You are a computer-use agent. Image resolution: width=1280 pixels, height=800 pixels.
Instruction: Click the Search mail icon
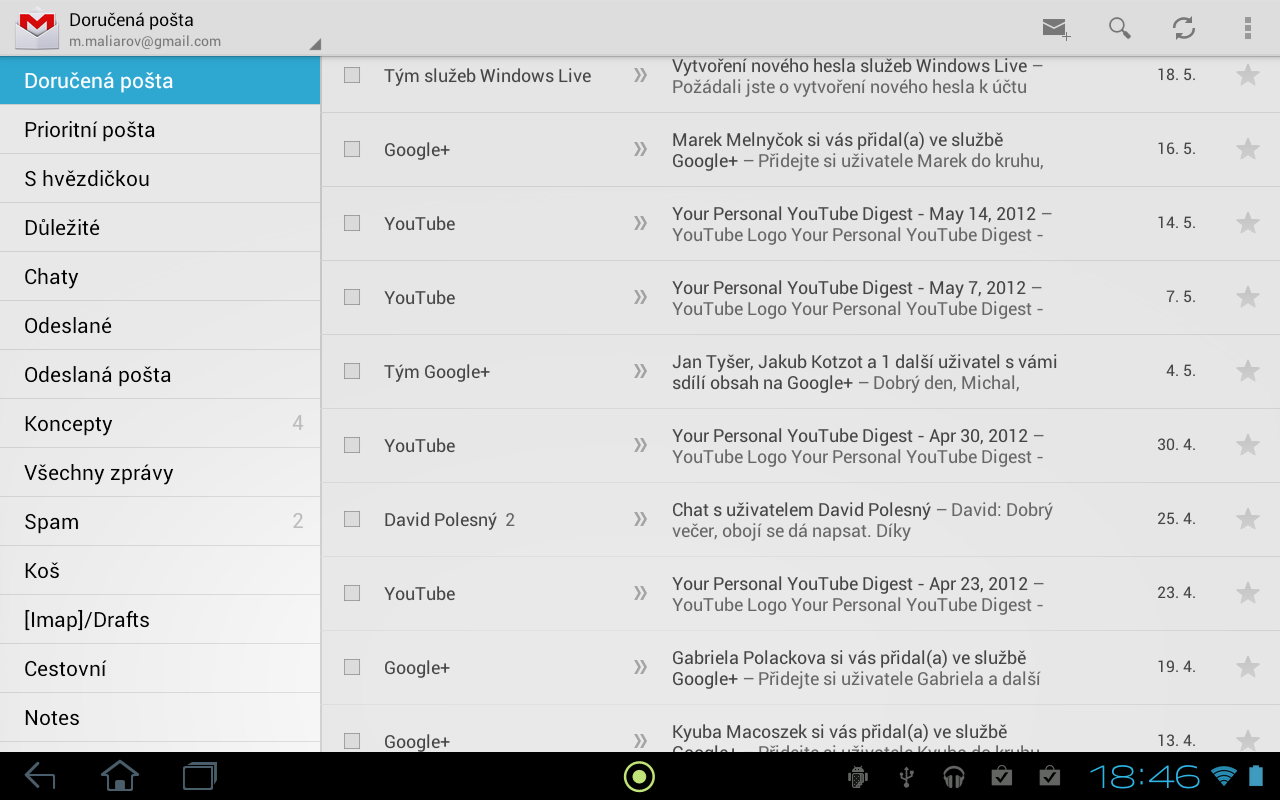click(x=1119, y=28)
